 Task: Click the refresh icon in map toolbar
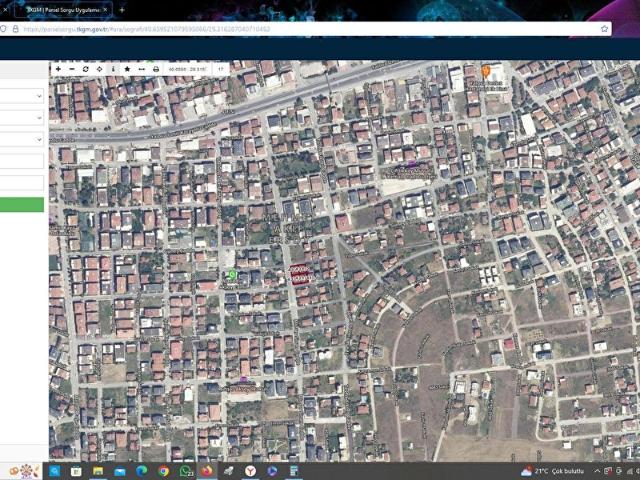pyautogui.click(x=85, y=69)
